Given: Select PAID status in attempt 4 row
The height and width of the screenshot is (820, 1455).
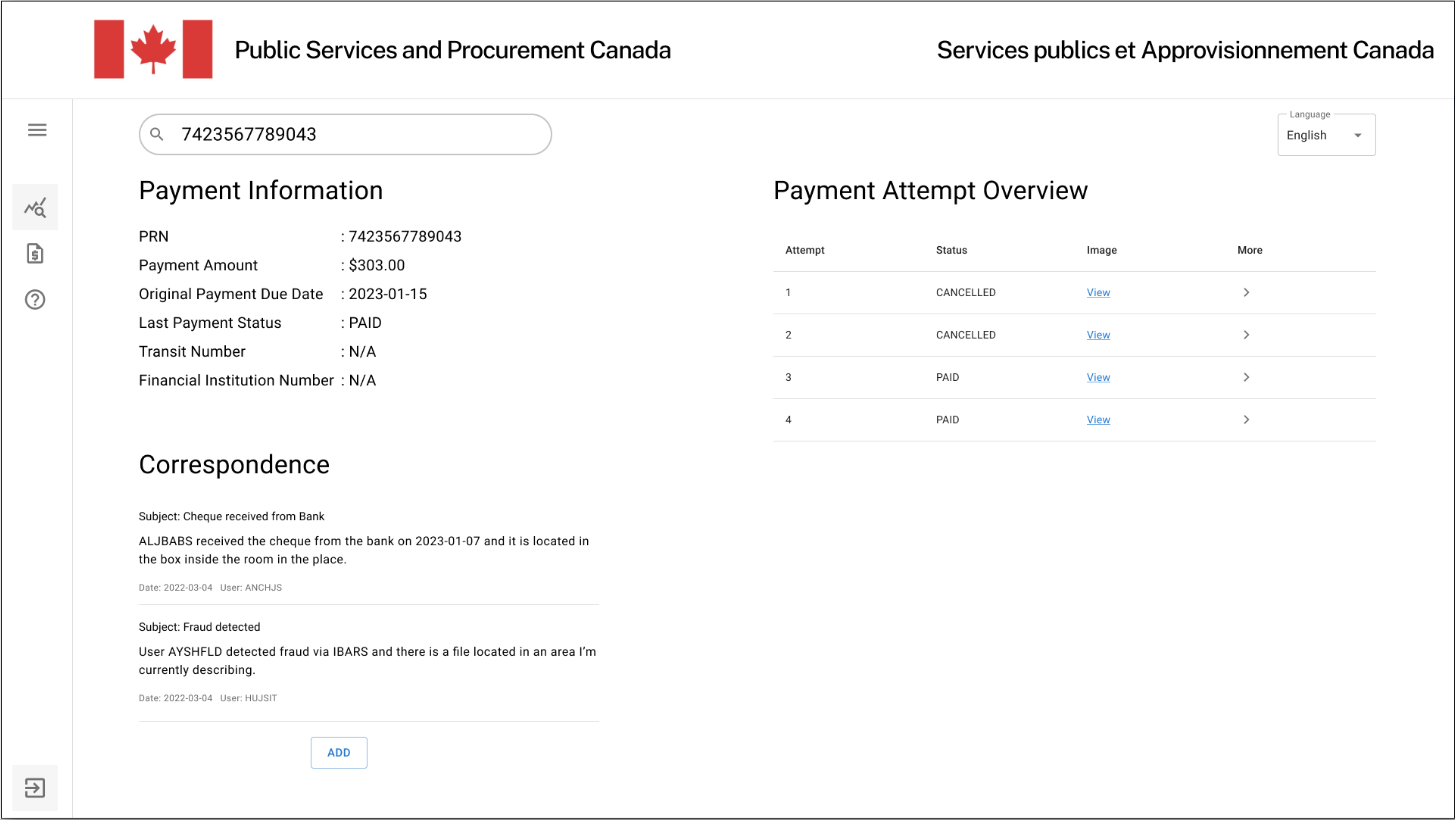Looking at the screenshot, I should pyautogui.click(x=947, y=420).
